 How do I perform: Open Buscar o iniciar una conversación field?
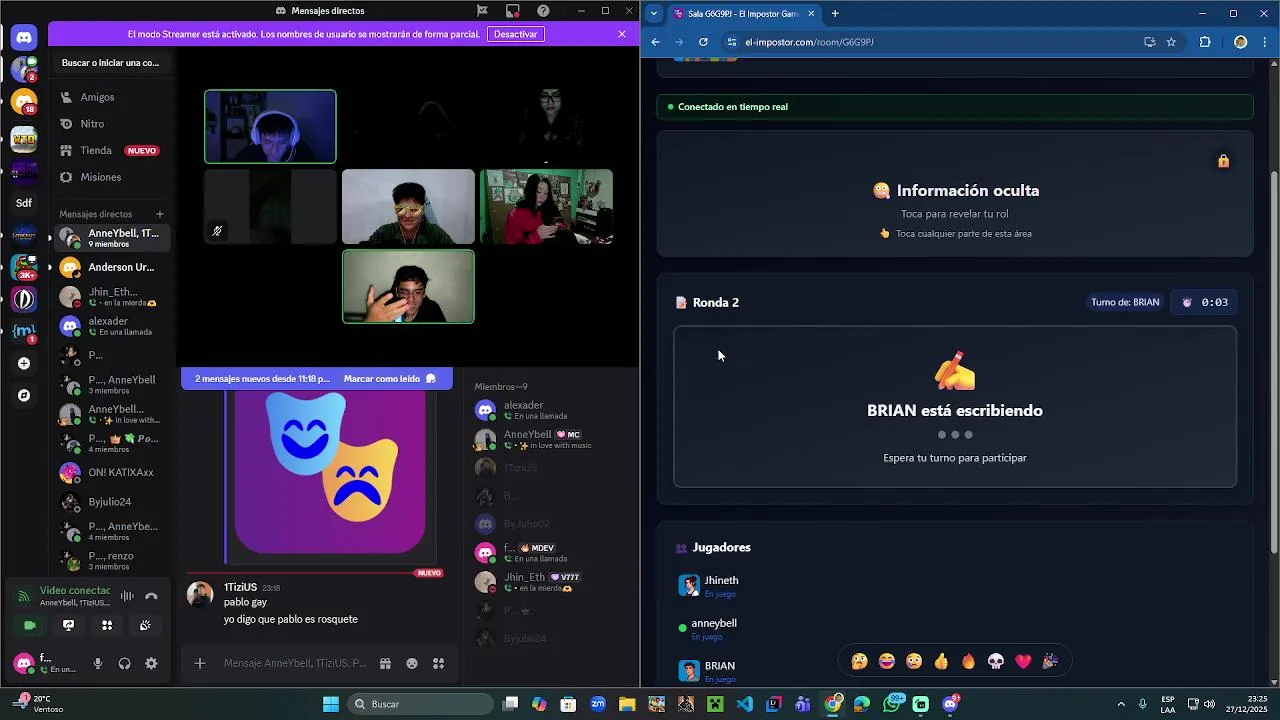tap(111, 63)
